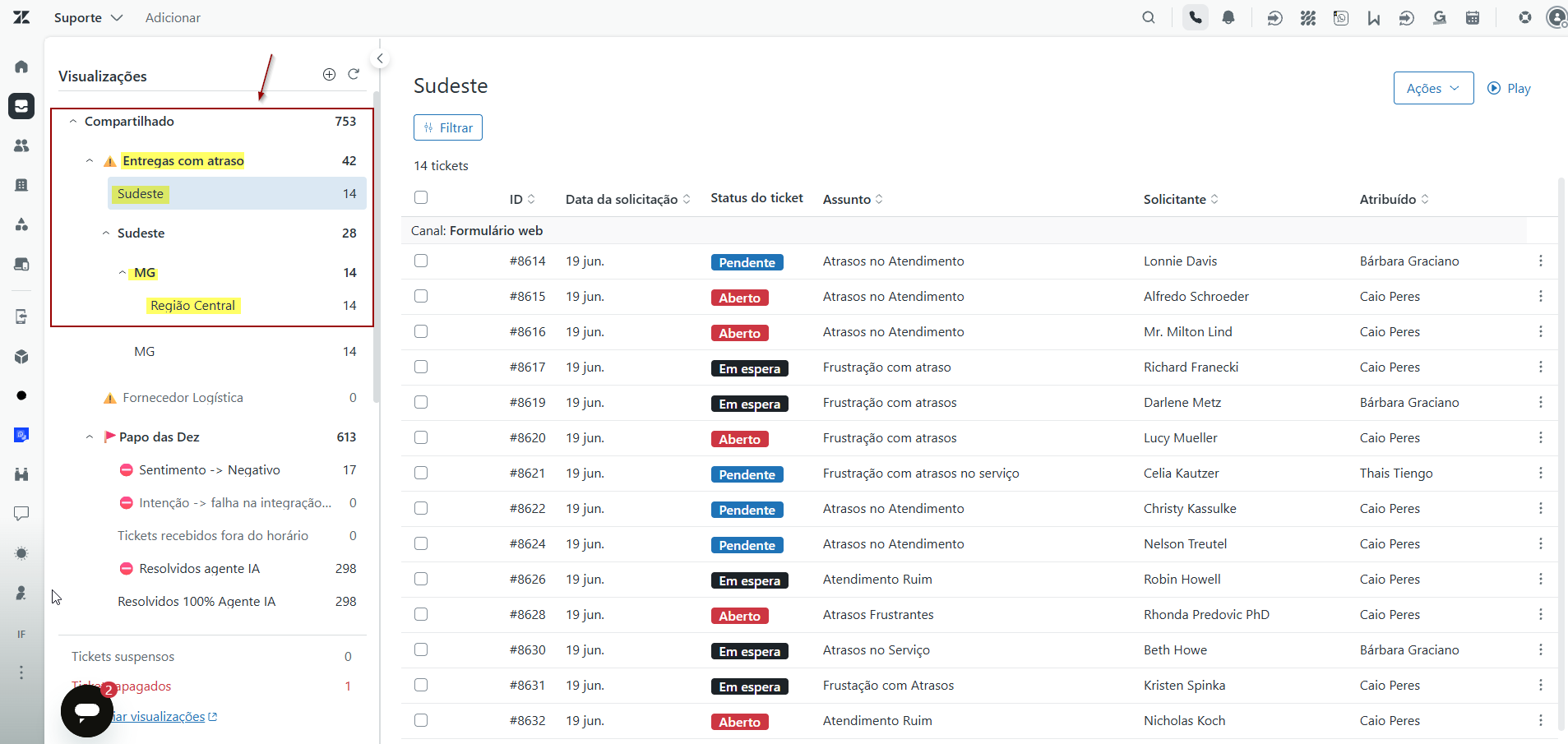This screenshot has width=1568, height=744.
Task: Open the notifications bell
Action: click(x=1228, y=17)
